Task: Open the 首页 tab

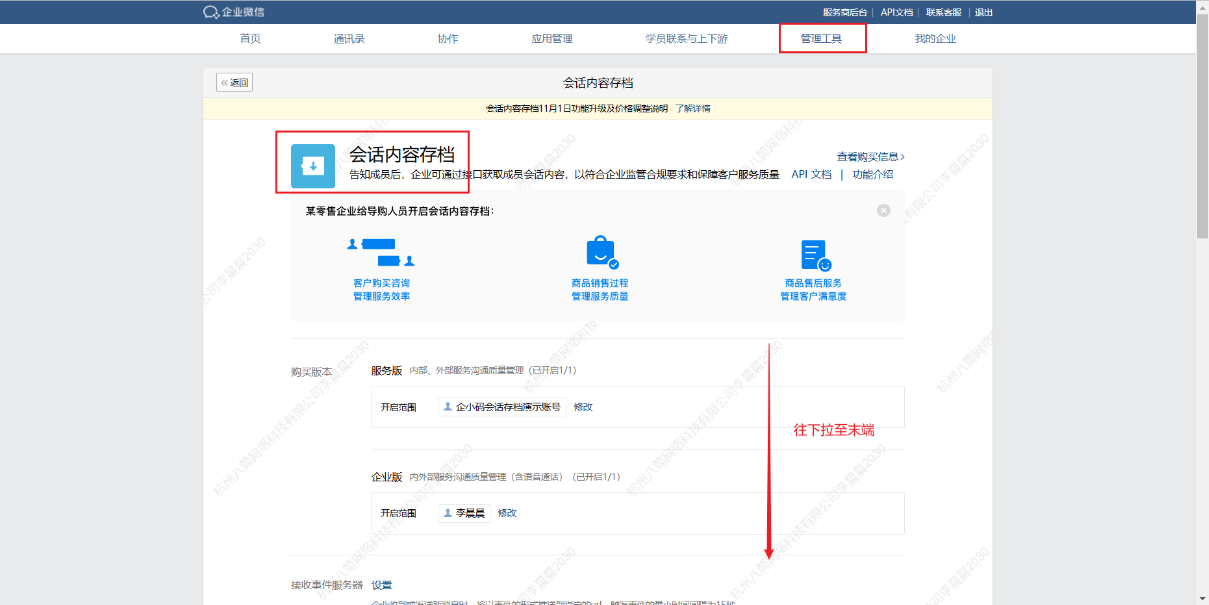Action: 250,39
